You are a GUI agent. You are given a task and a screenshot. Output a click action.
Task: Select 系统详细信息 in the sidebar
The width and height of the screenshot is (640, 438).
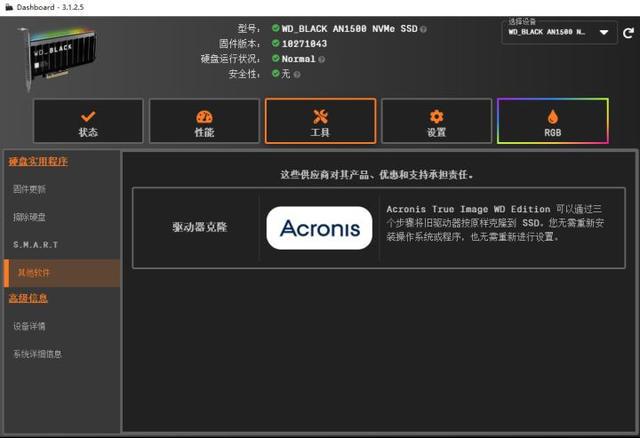(38, 354)
